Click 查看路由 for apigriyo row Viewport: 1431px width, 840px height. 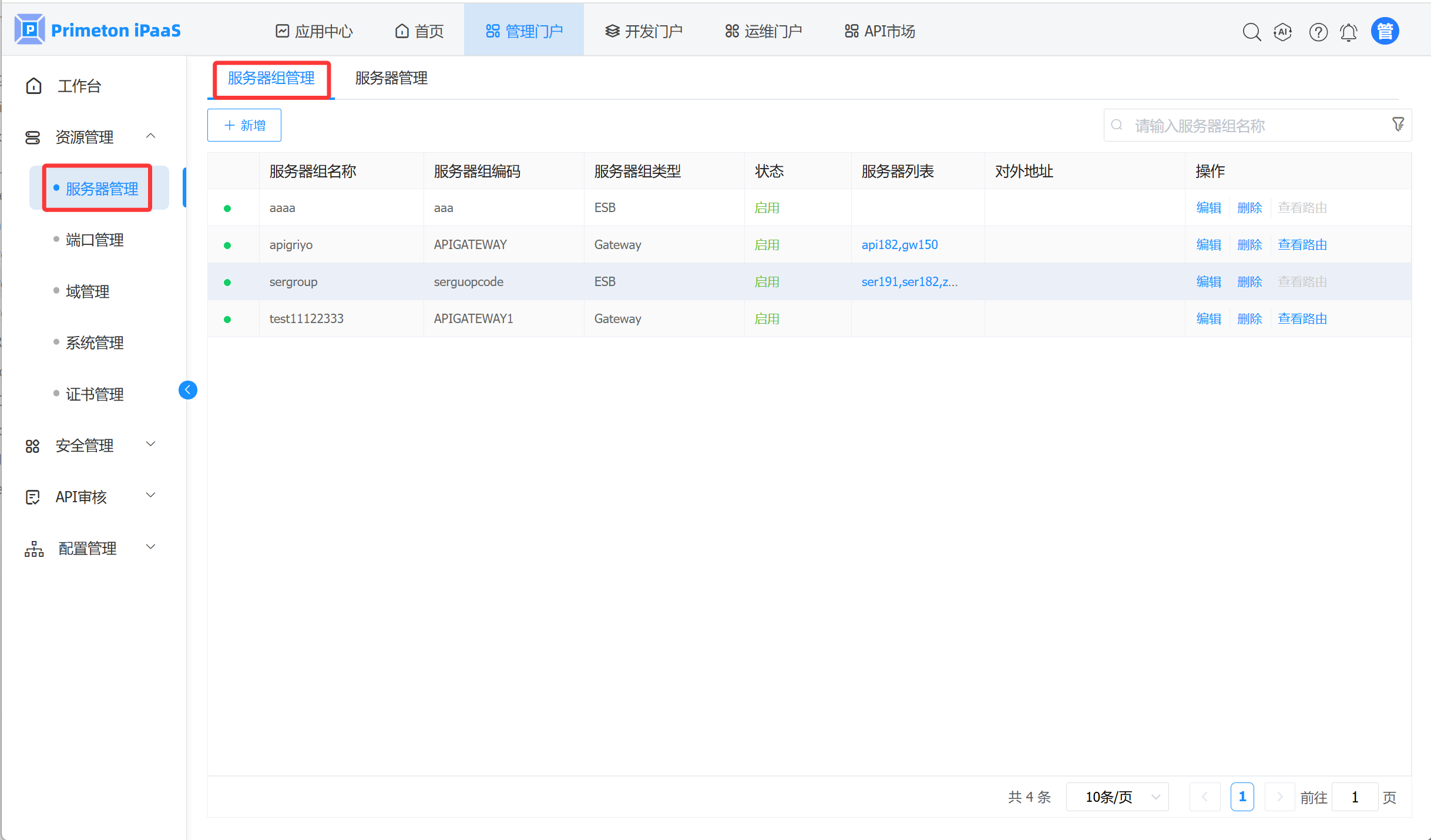(x=1302, y=245)
